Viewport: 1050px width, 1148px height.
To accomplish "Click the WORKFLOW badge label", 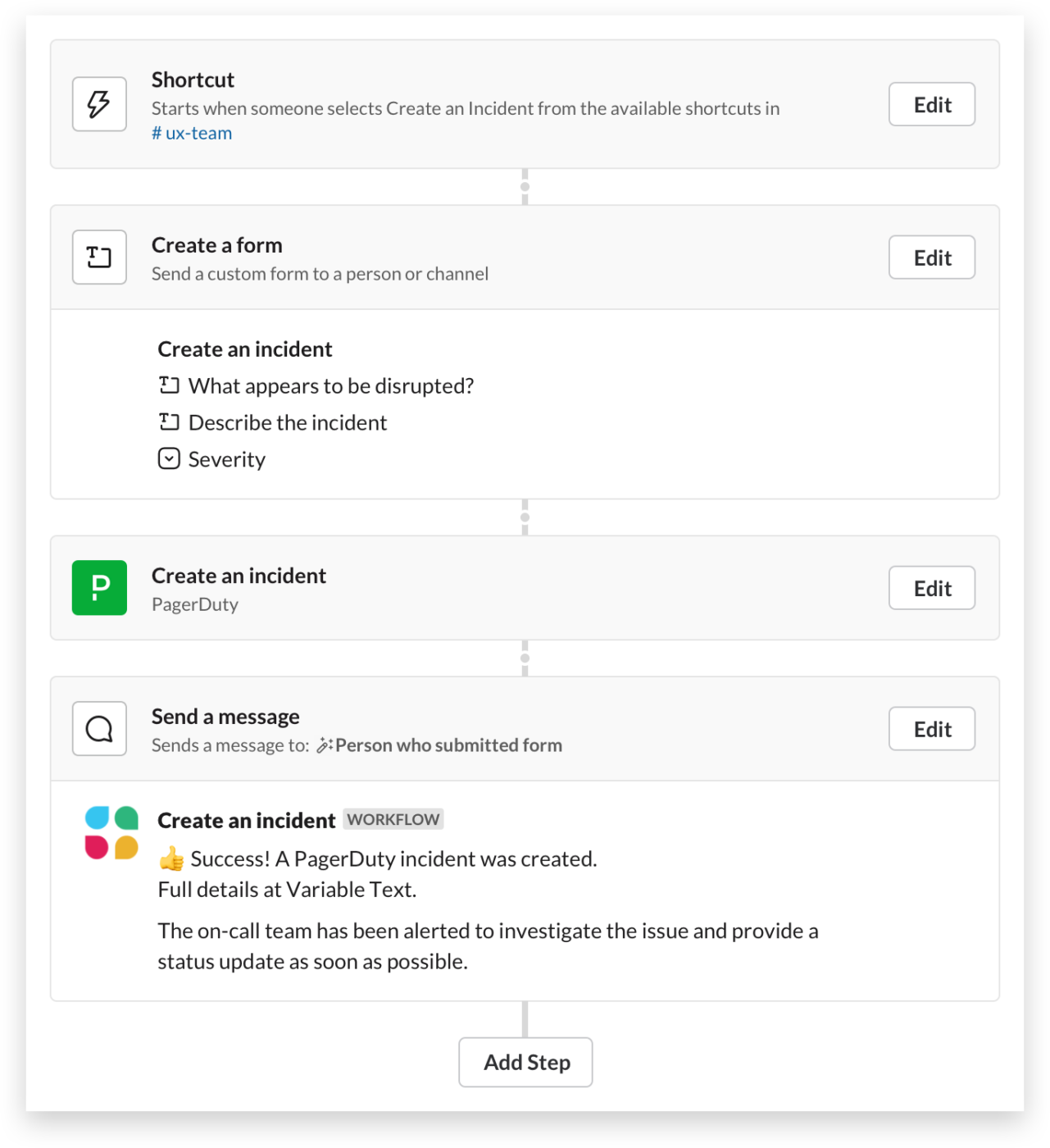I will 393,819.
